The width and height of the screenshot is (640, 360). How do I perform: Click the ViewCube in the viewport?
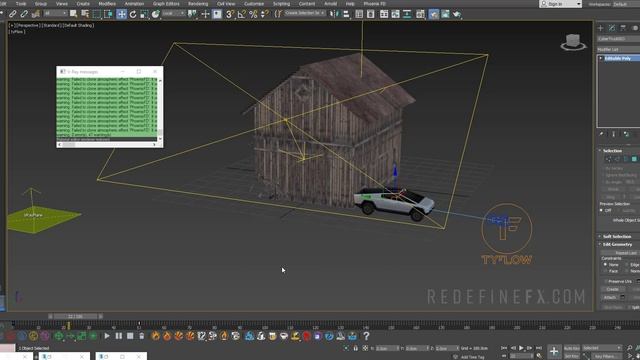(573, 42)
